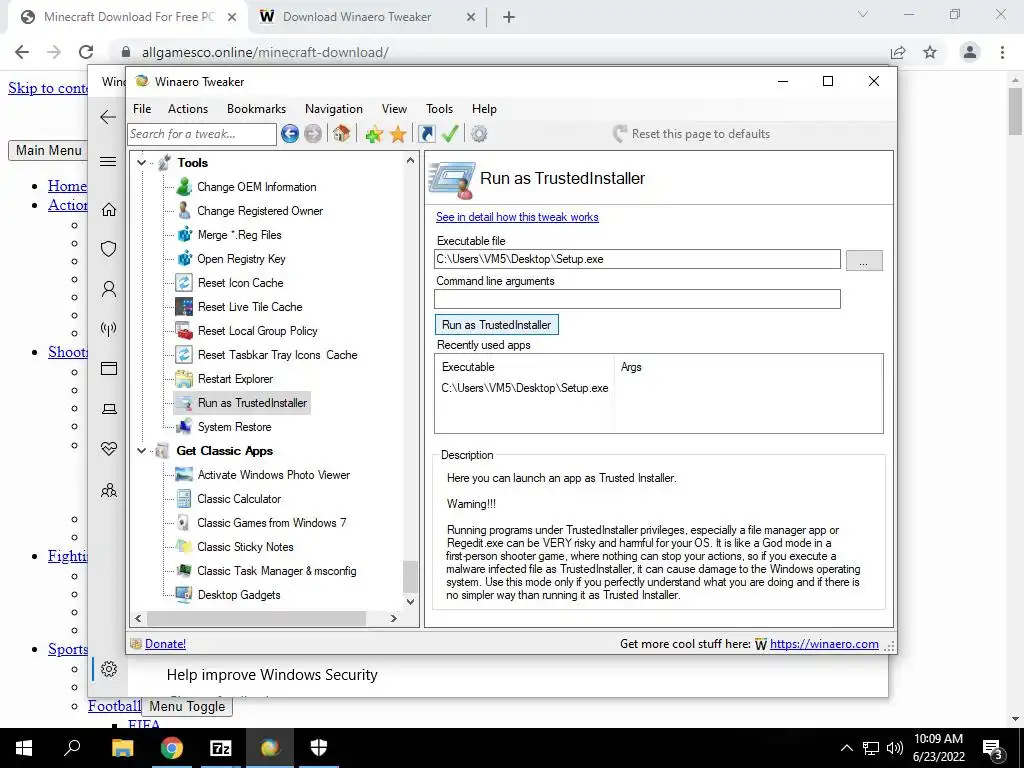Open File Explorer from the taskbar
1024x768 pixels.
122,748
